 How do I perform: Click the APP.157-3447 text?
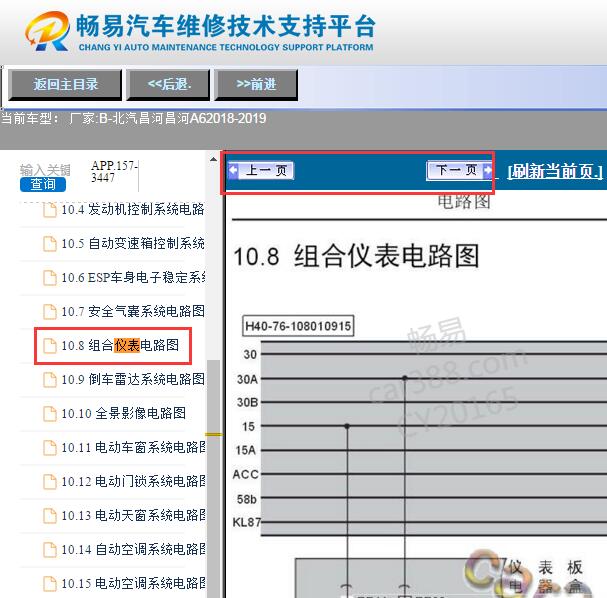point(114,171)
